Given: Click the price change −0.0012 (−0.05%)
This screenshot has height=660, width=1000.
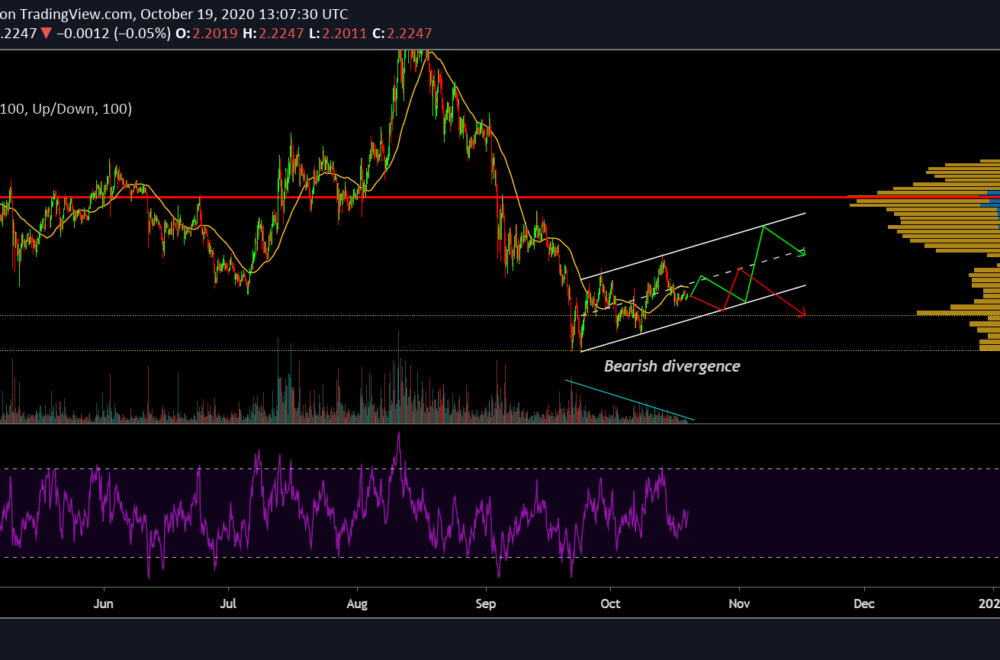Looking at the screenshot, I should click(x=114, y=33).
